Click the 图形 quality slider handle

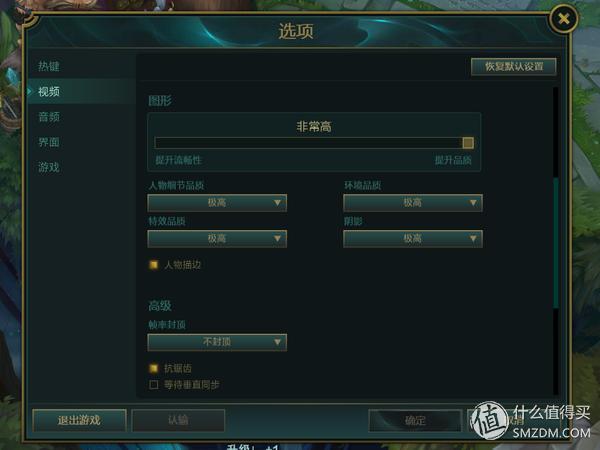(468, 143)
